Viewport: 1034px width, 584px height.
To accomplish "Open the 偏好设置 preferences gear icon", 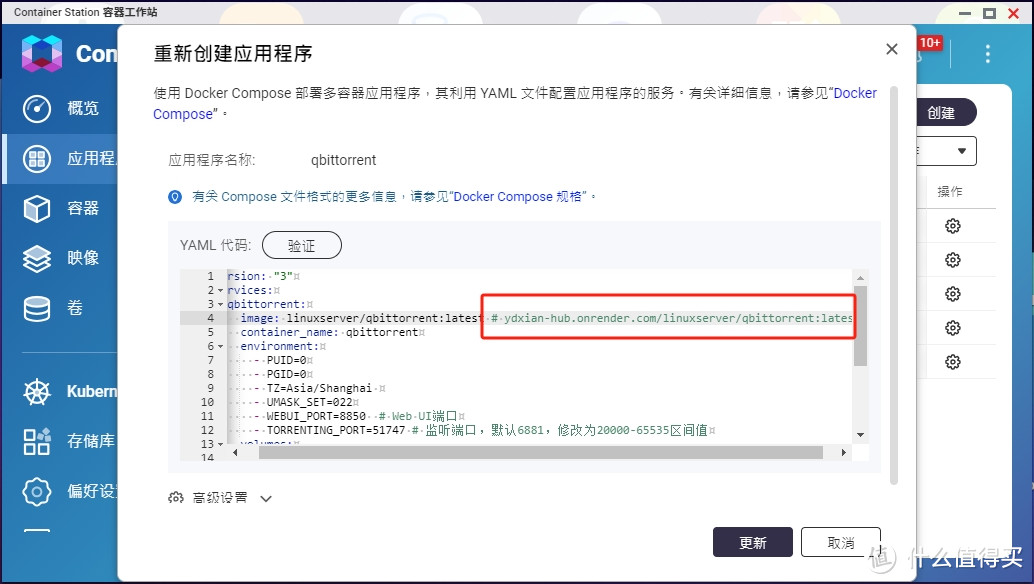I will pos(36,491).
